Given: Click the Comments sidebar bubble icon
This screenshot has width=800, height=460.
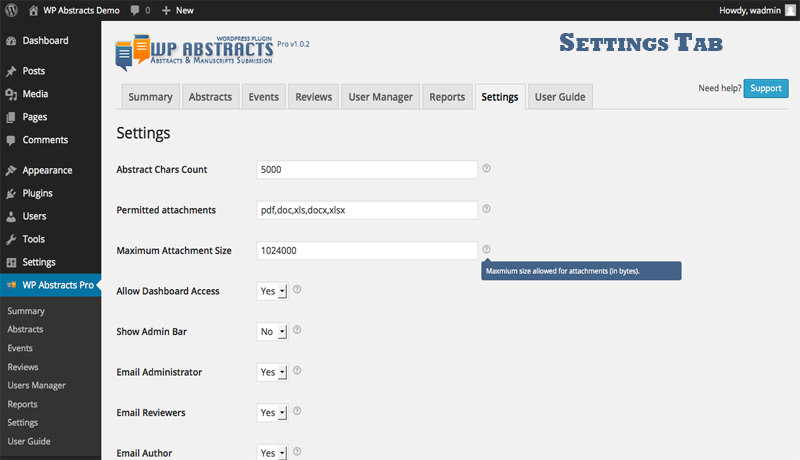Looking at the screenshot, I should [11, 140].
